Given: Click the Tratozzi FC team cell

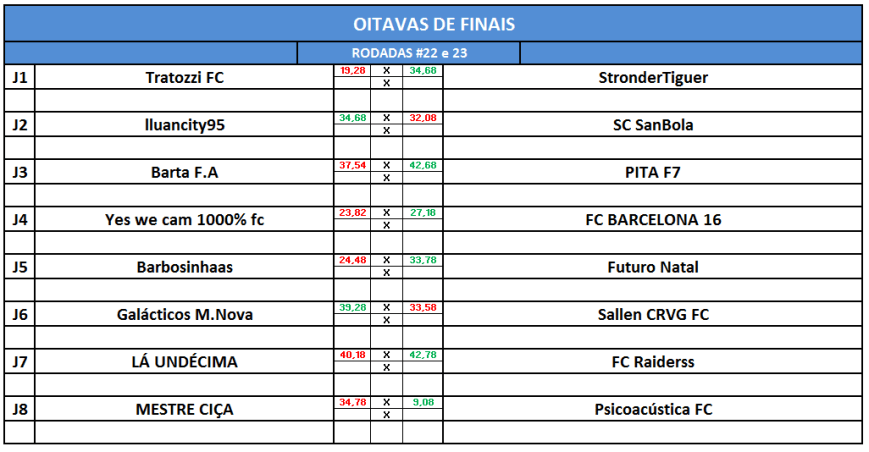Looking at the screenshot, I should point(184,77).
